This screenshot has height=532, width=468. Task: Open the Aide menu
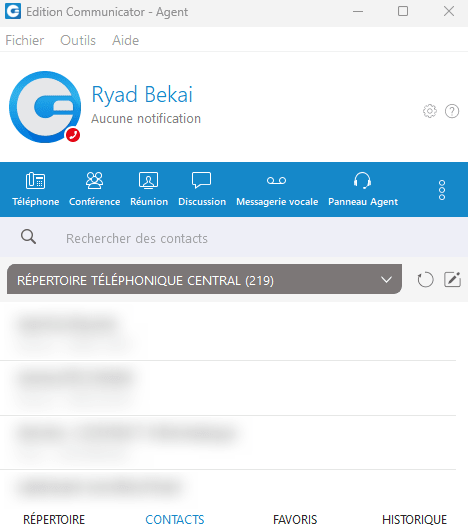126,40
